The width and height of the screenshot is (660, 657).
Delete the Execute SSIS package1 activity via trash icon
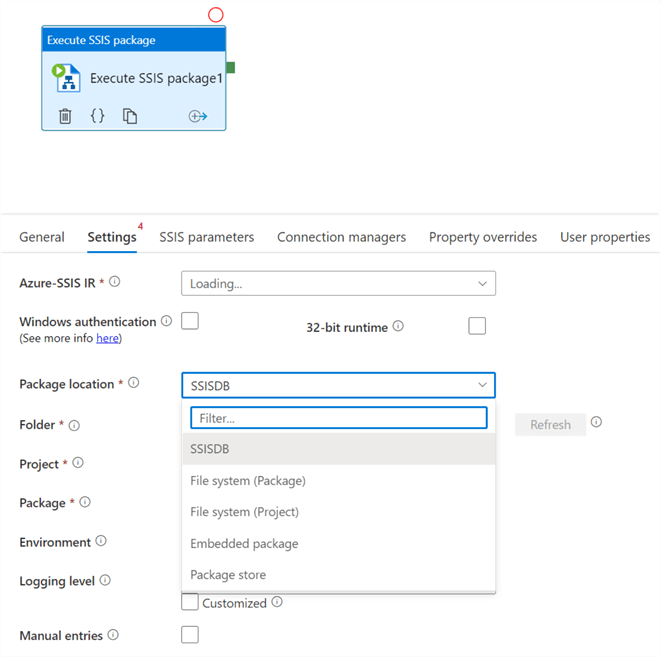[x=65, y=116]
